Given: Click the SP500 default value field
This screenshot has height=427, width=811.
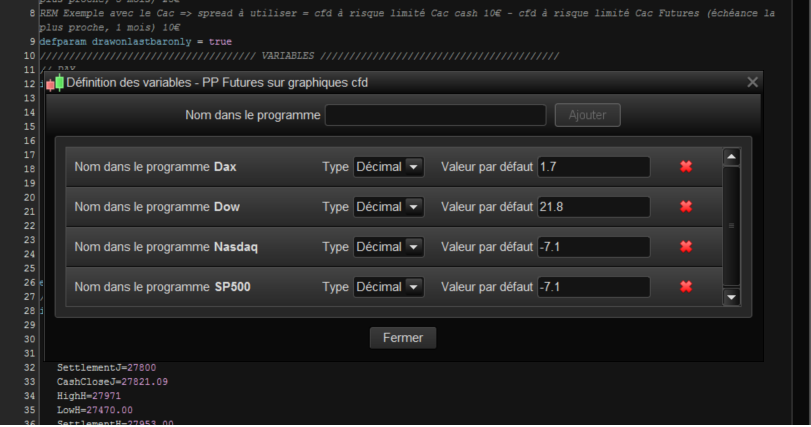Looking at the screenshot, I should (x=593, y=287).
